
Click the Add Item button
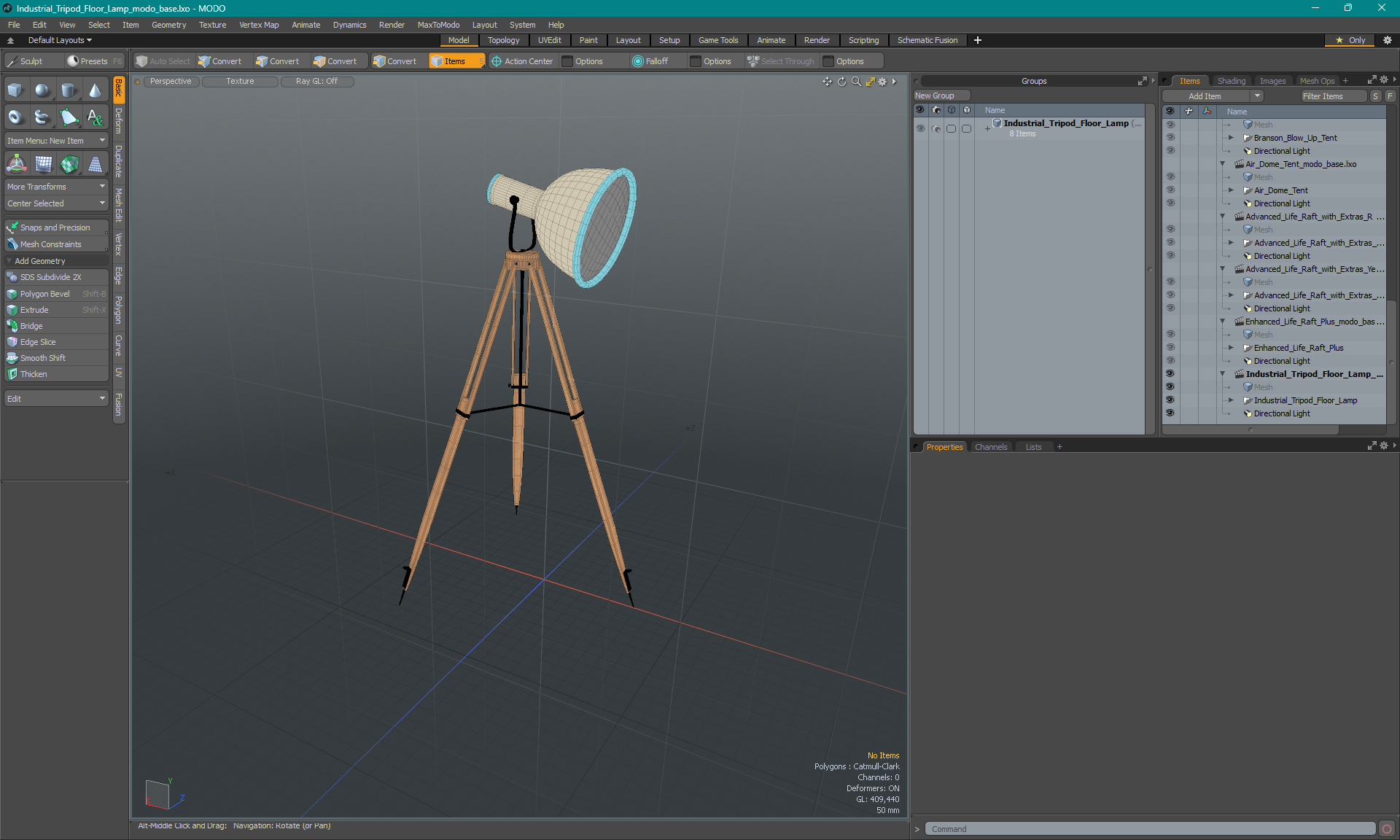click(1205, 96)
